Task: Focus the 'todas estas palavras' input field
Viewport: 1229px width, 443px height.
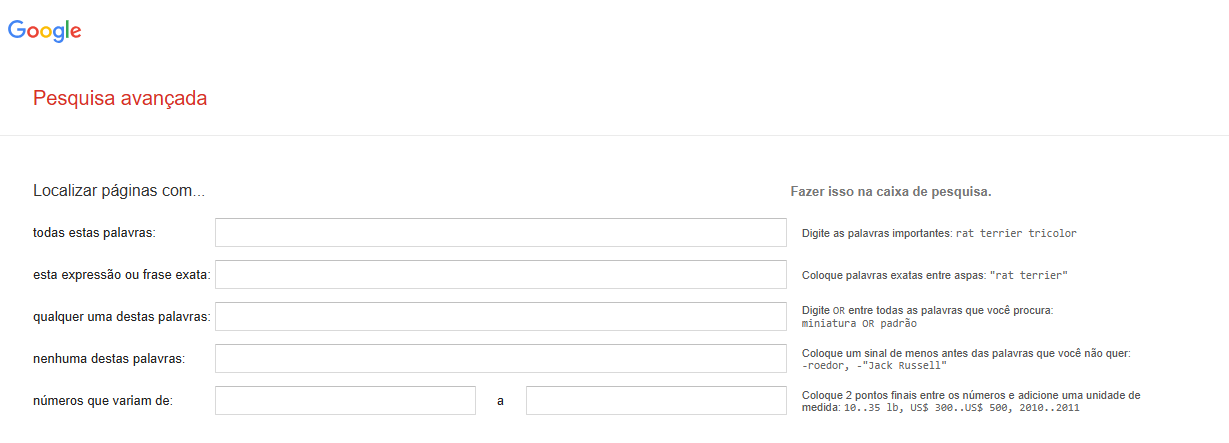Action: coord(500,233)
